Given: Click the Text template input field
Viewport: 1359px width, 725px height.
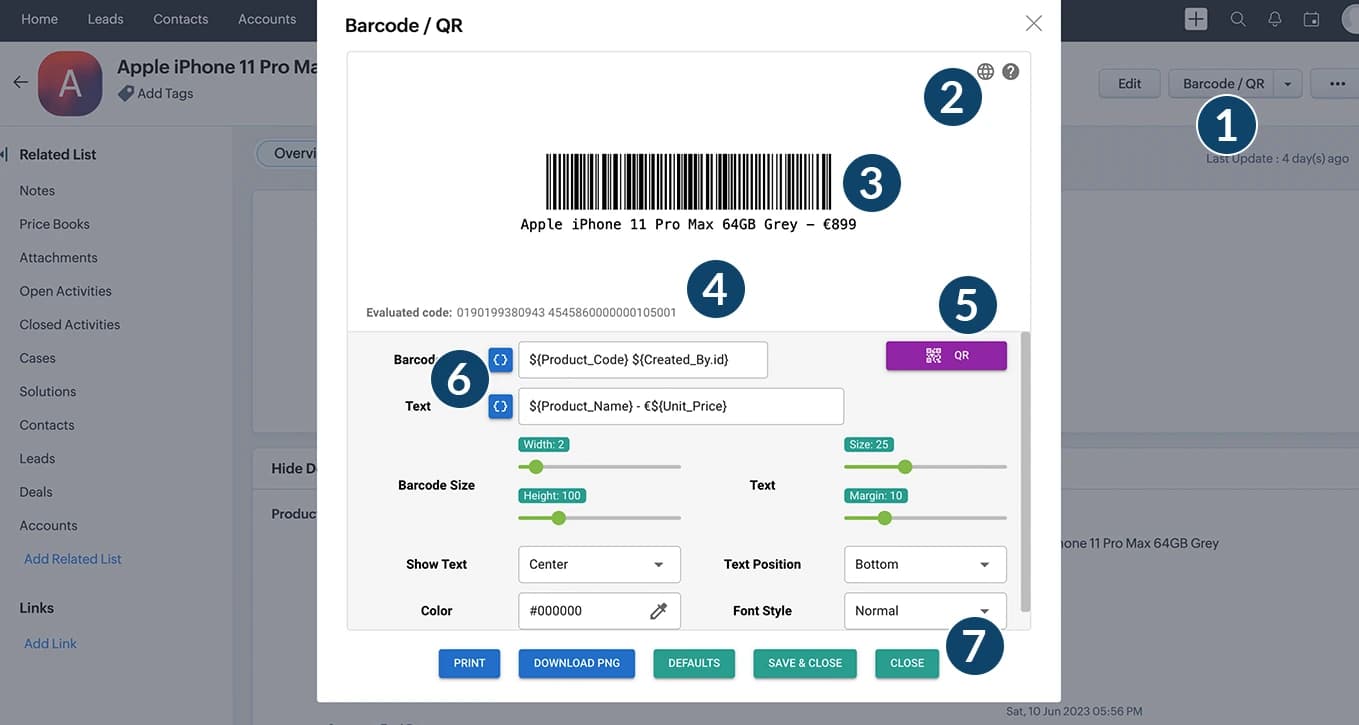Looking at the screenshot, I should point(681,406).
